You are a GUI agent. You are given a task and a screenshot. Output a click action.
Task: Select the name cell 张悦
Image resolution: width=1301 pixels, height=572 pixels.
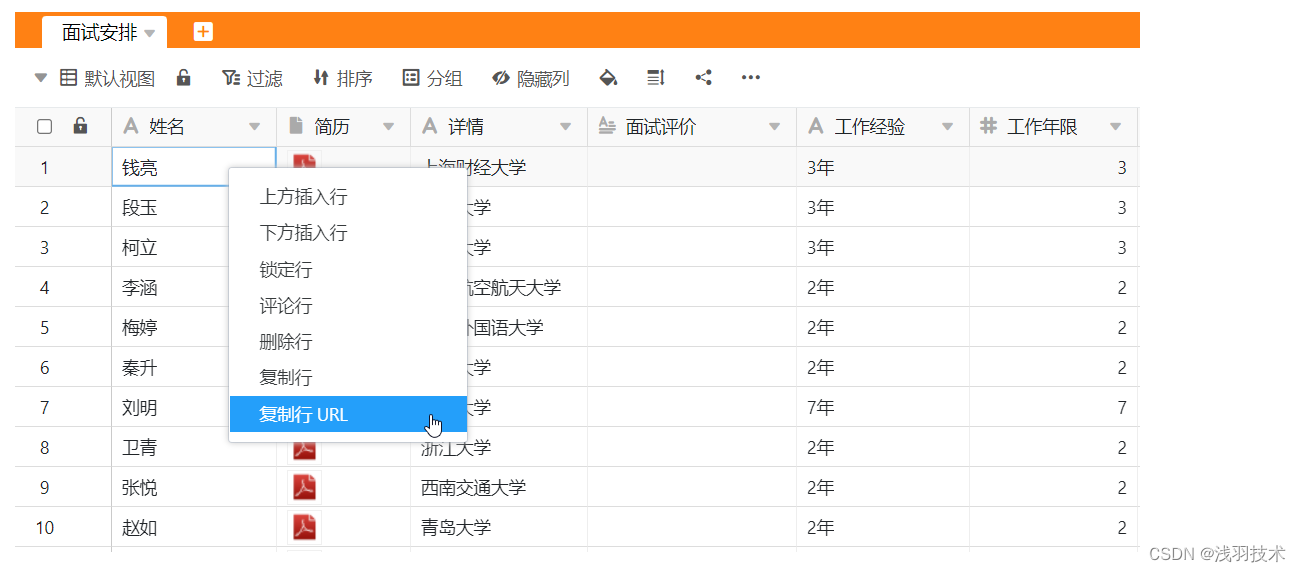[194, 487]
